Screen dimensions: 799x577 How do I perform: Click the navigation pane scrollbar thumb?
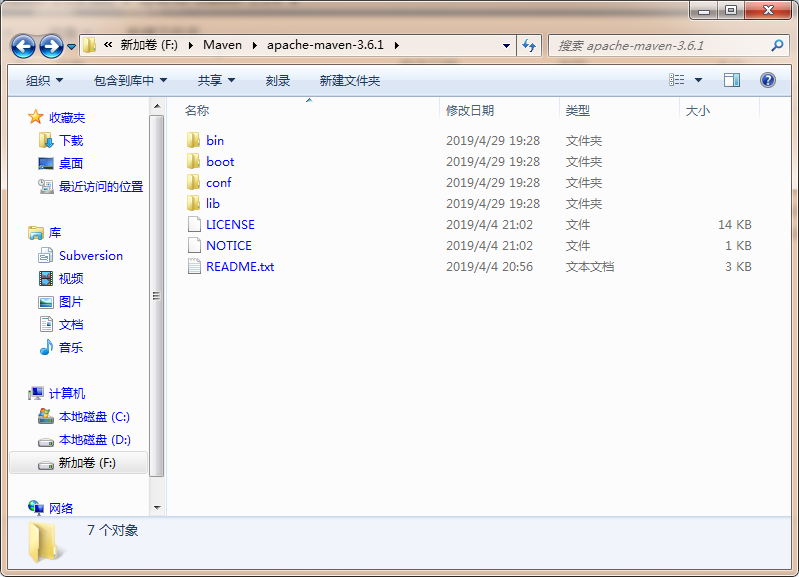[x=157, y=296]
